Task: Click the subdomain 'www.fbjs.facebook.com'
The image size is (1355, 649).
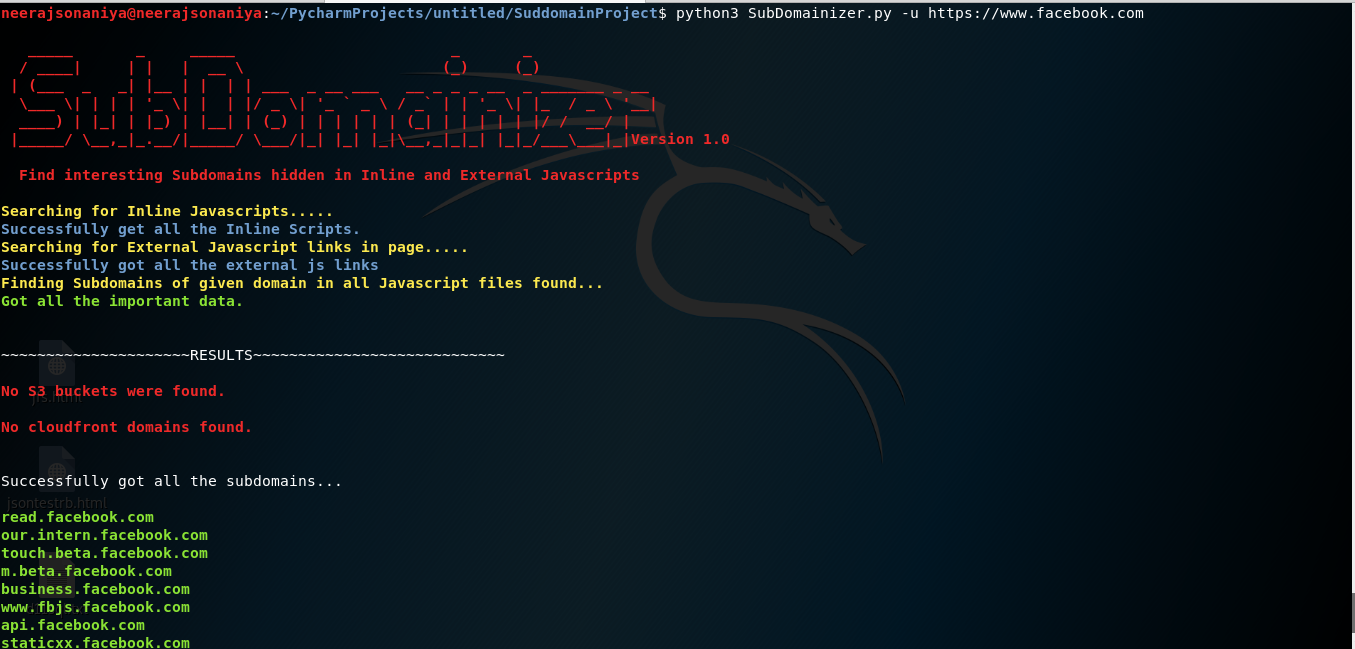Action: coord(95,607)
